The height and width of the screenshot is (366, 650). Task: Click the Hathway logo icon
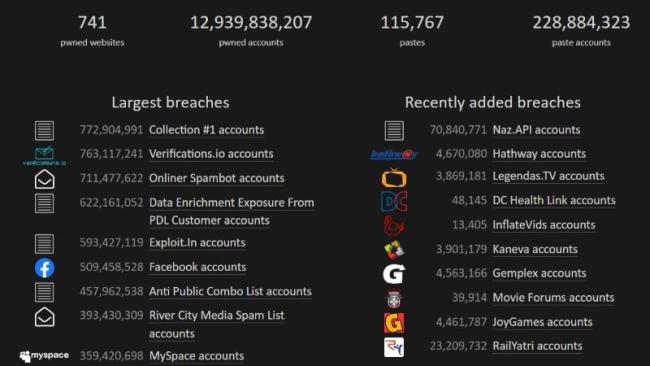coord(394,155)
